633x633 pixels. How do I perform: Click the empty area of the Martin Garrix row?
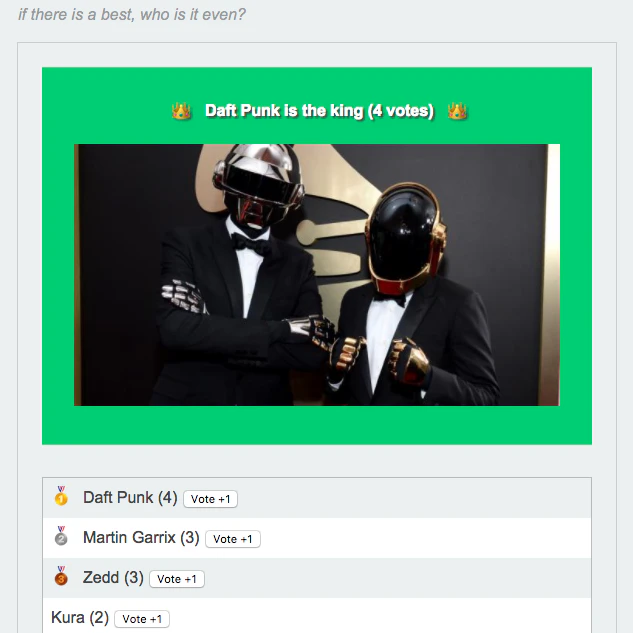(x=424, y=538)
